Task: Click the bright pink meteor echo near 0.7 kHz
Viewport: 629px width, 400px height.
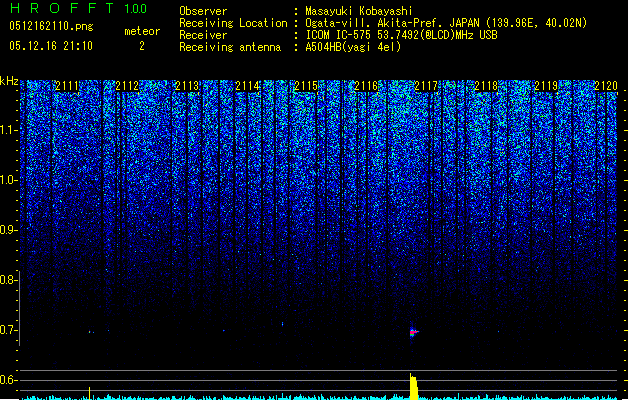Action: click(x=414, y=332)
